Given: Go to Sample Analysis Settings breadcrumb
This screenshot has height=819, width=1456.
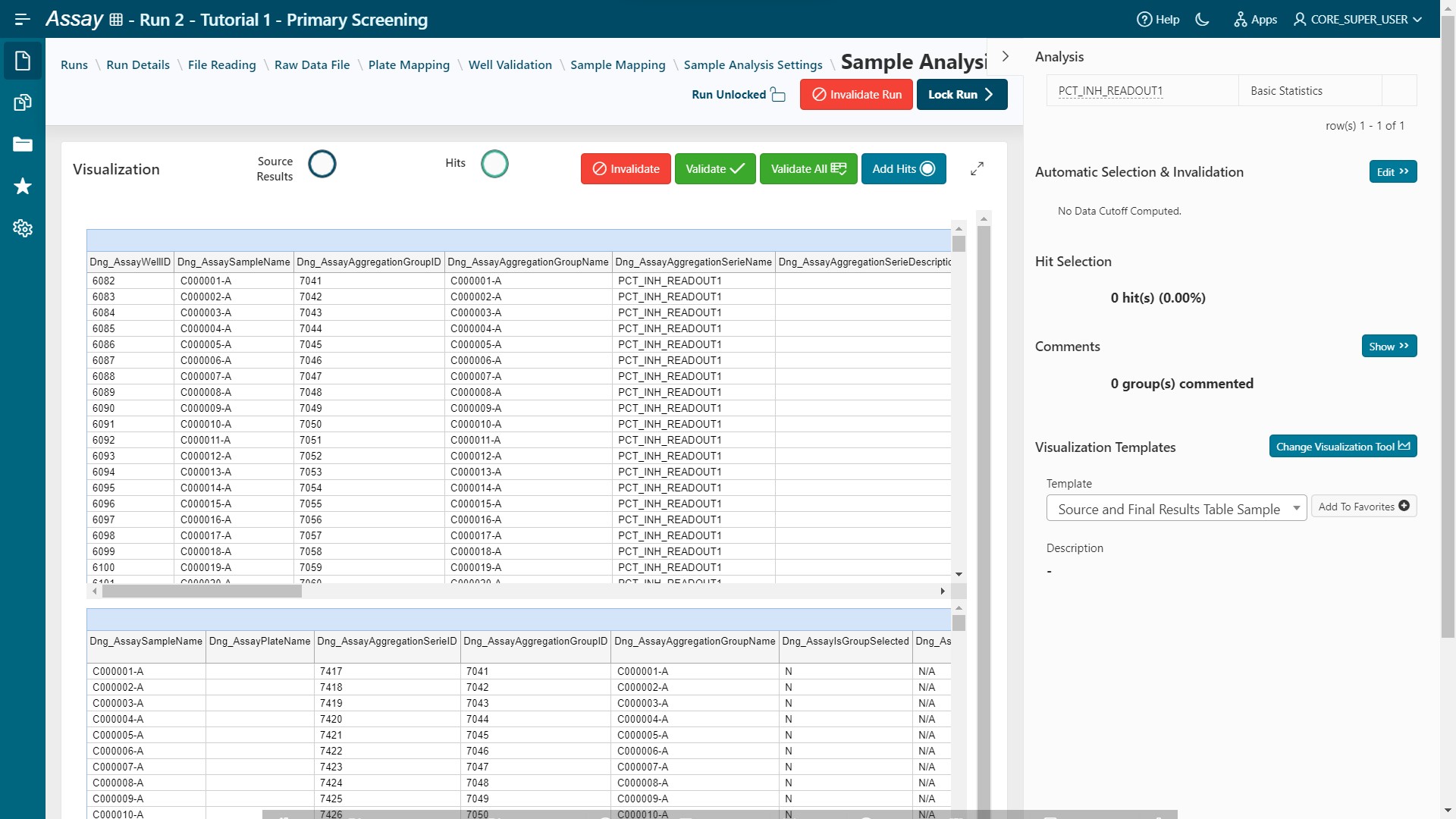Looking at the screenshot, I should coord(753,64).
